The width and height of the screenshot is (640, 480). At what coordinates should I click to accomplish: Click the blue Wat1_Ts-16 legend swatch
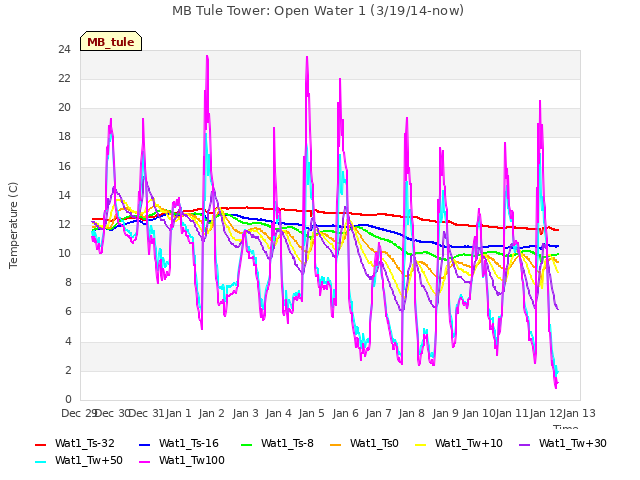point(145,444)
